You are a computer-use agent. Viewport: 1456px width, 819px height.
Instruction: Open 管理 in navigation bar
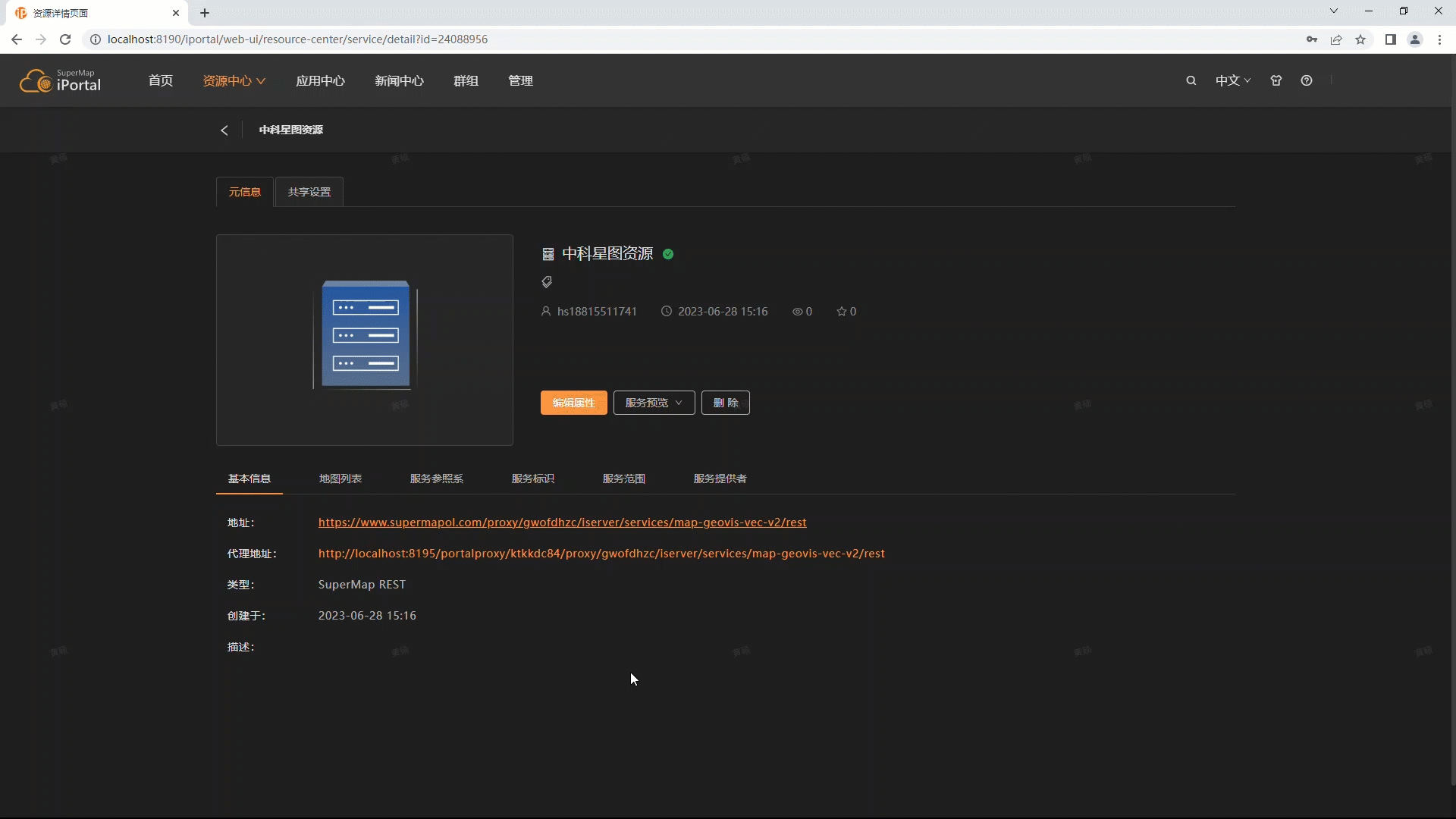pos(520,80)
